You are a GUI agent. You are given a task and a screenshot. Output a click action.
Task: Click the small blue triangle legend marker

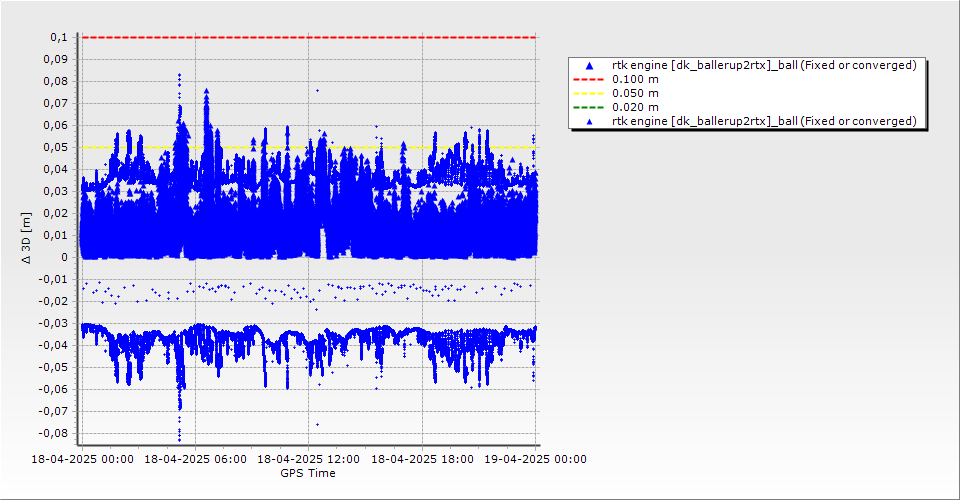[x=589, y=121]
